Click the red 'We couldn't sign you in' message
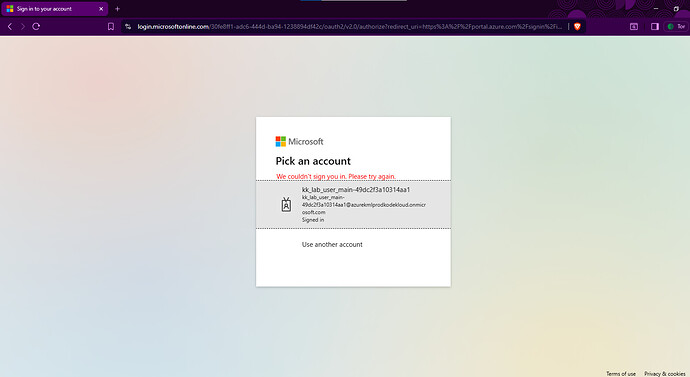 336,176
